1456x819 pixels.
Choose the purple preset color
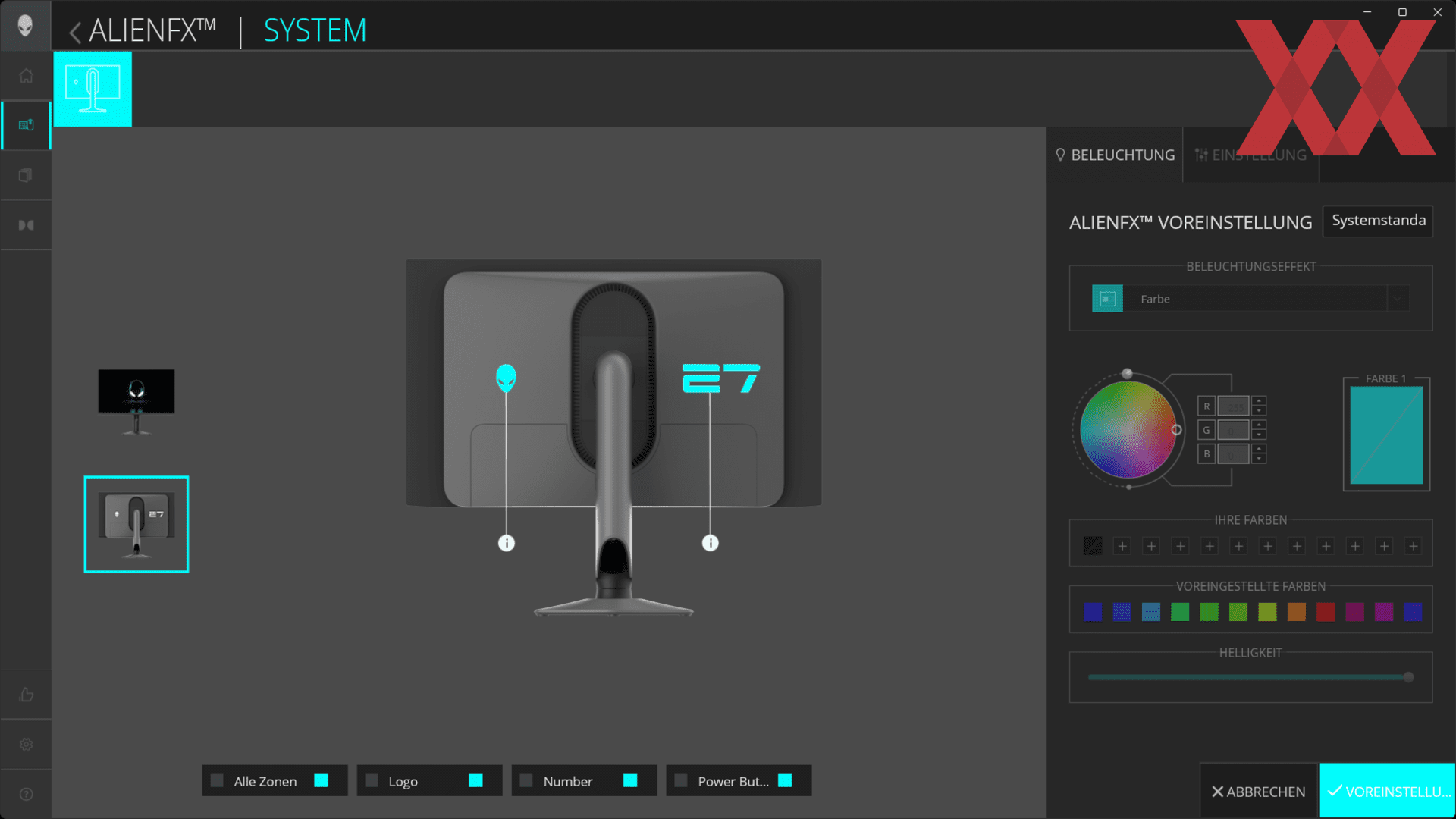tap(1384, 612)
